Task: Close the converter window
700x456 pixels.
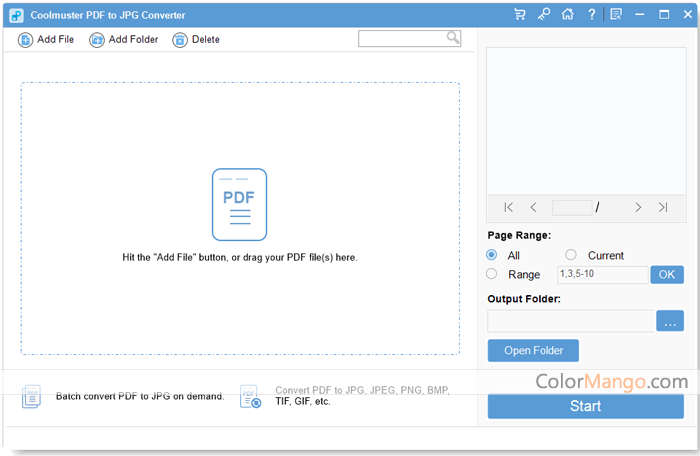Action: (x=688, y=15)
